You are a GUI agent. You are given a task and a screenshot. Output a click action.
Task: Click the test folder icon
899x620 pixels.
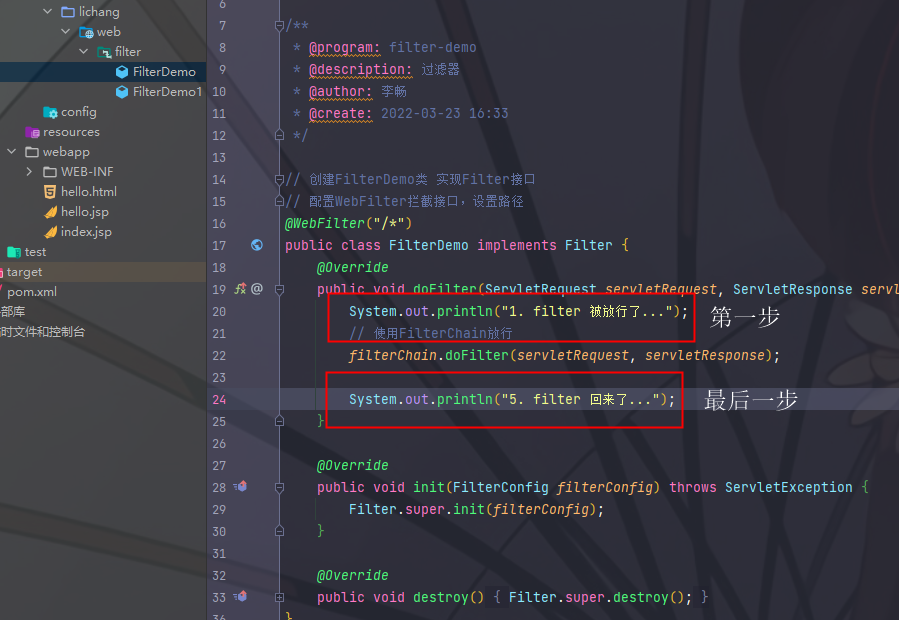(14, 252)
